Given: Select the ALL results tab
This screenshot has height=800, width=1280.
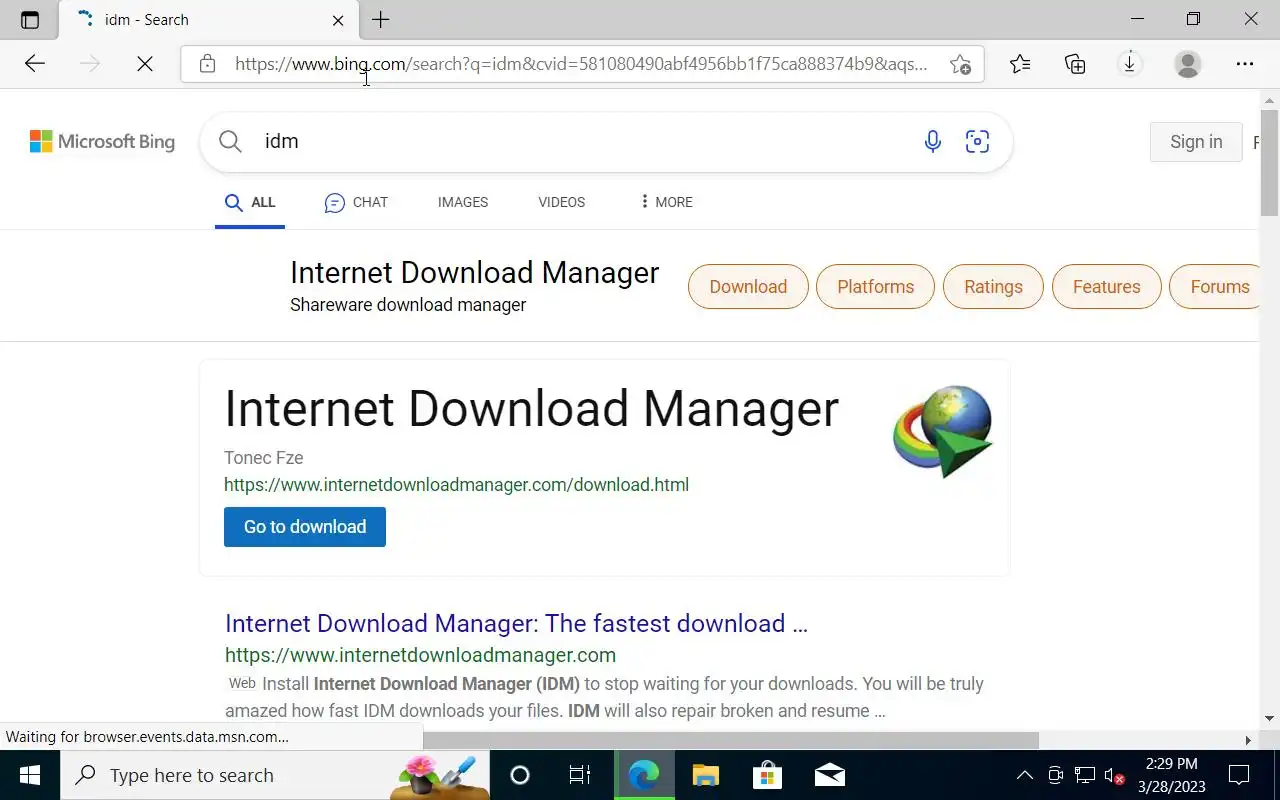Looking at the screenshot, I should point(250,202).
